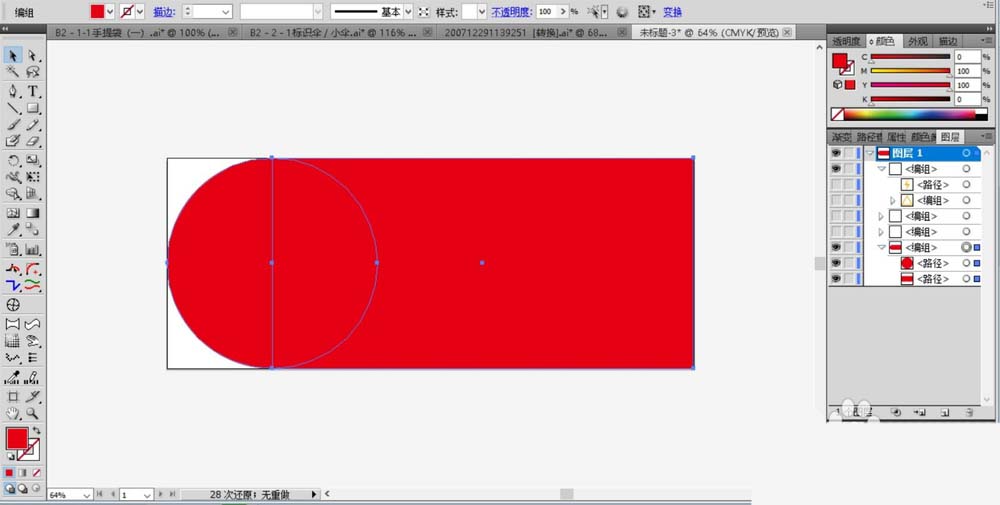Collapse the 图层 1 layer triangle
This screenshot has height=505, width=1000.
(x=870, y=154)
